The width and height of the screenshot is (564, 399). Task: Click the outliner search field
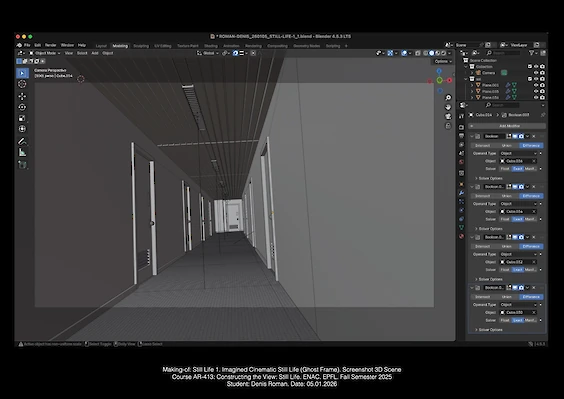(502, 53)
